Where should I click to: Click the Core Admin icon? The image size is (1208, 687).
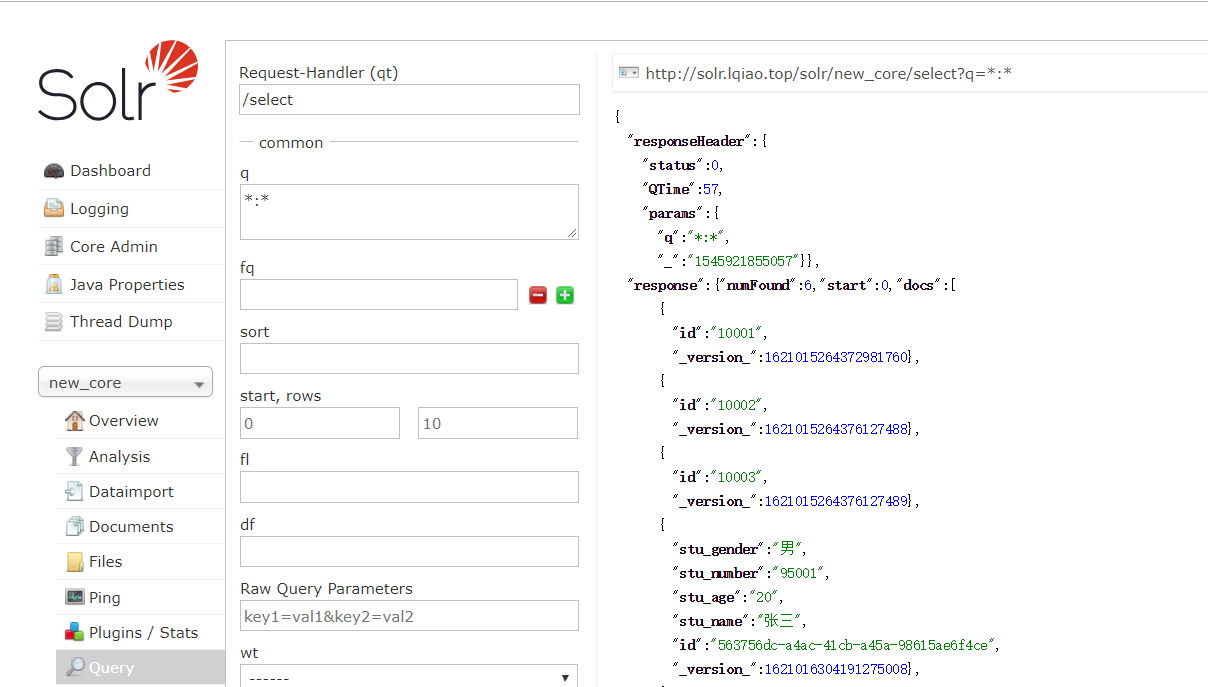(54, 246)
